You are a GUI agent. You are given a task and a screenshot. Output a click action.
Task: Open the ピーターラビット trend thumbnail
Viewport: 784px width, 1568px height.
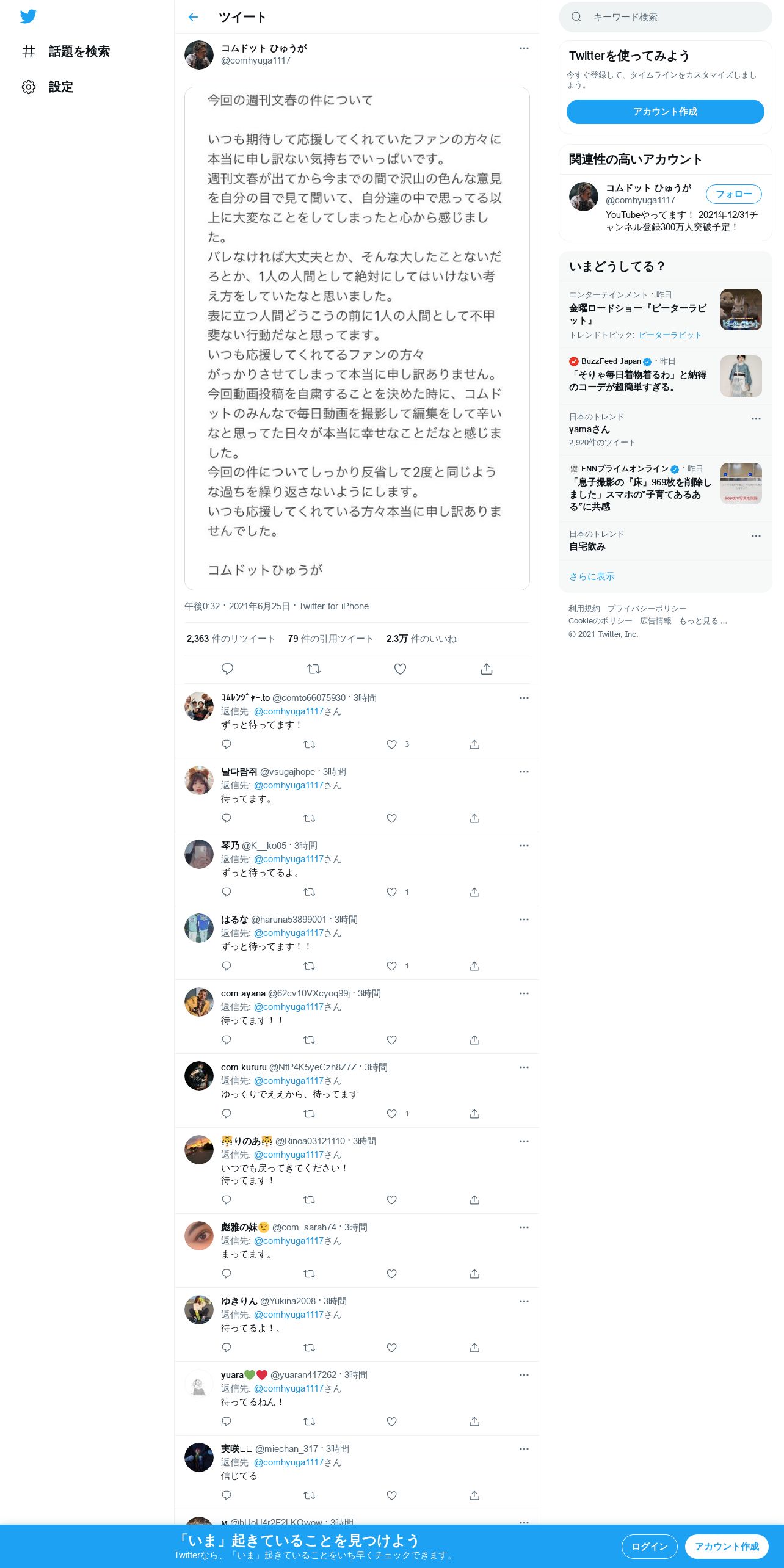tap(741, 310)
